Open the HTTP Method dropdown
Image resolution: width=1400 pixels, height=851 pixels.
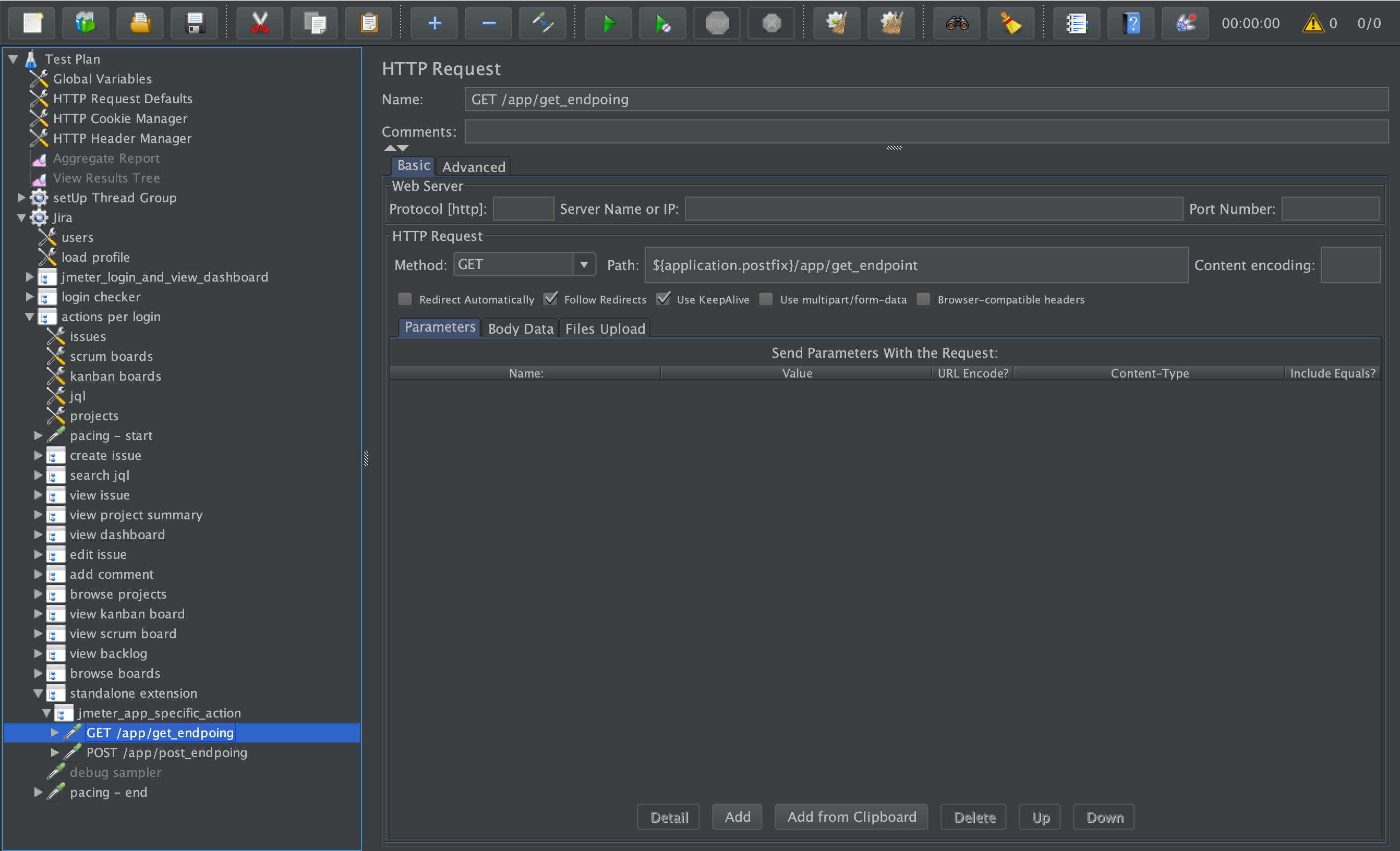(x=584, y=264)
